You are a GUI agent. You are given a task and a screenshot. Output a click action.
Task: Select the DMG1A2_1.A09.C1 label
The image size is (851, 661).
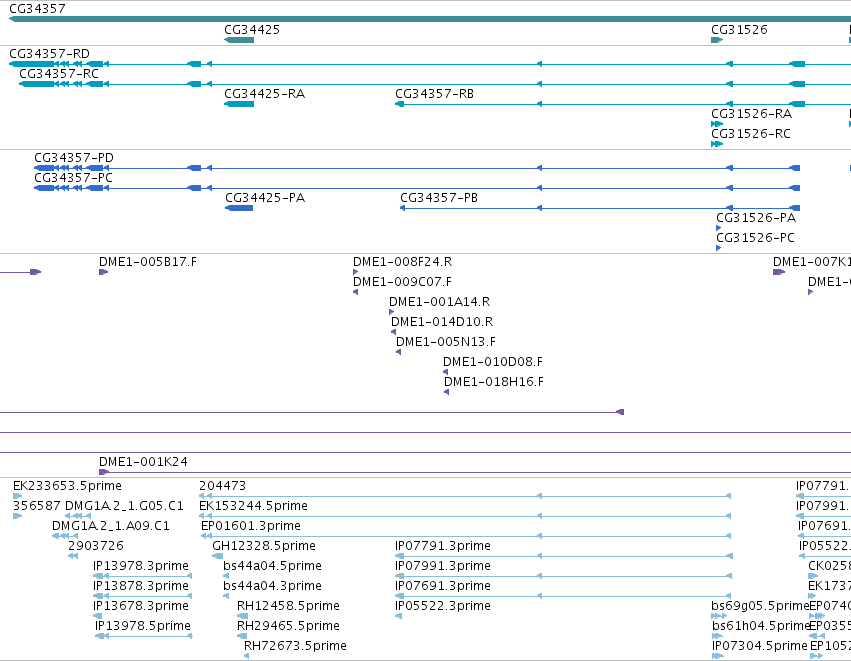tap(111, 526)
